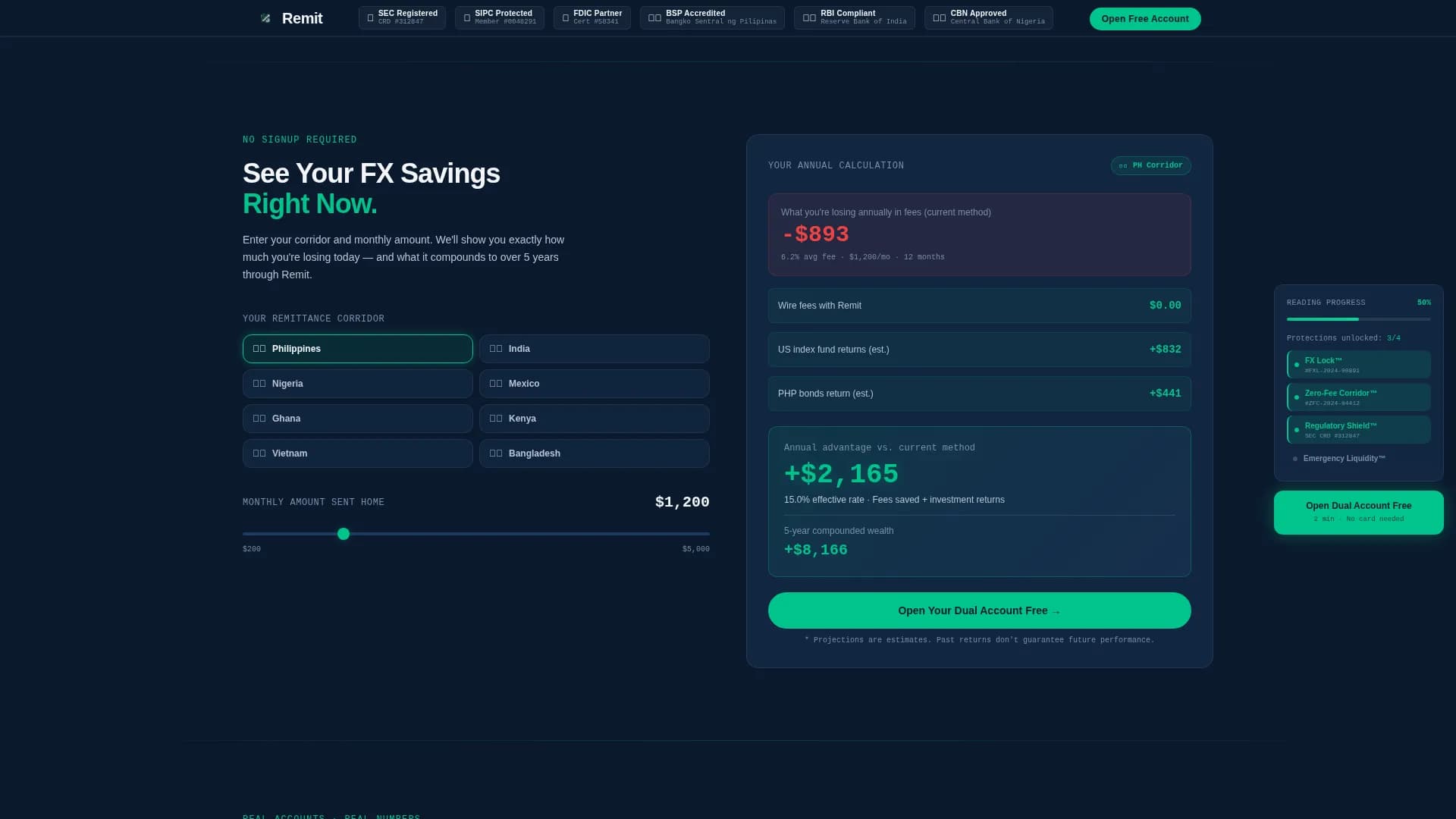Click the Zero-Fee Corridor protection item

(1358, 397)
